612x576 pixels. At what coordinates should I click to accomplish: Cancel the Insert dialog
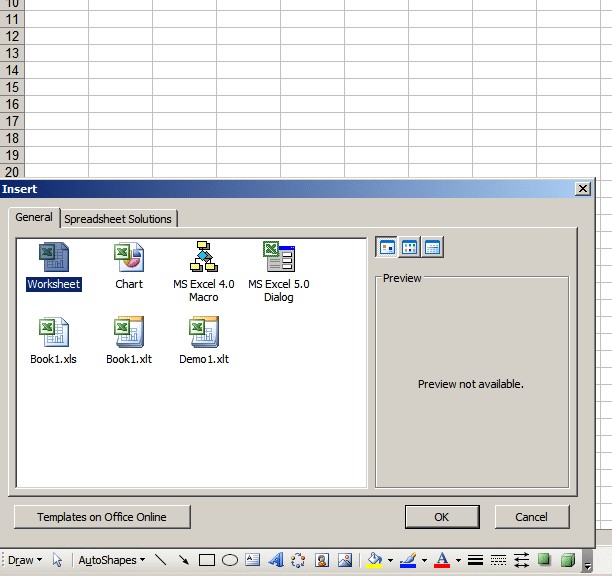point(532,517)
